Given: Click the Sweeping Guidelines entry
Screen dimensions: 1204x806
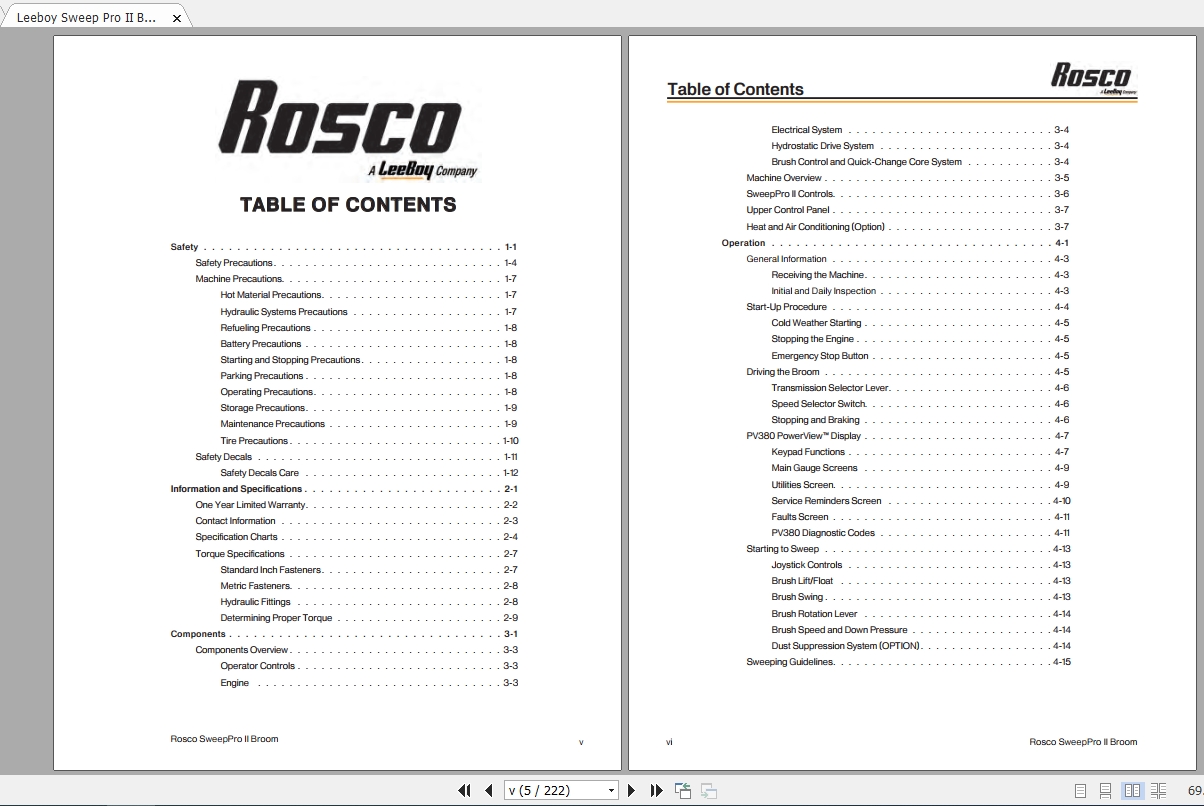Looking at the screenshot, I should (908, 662).
